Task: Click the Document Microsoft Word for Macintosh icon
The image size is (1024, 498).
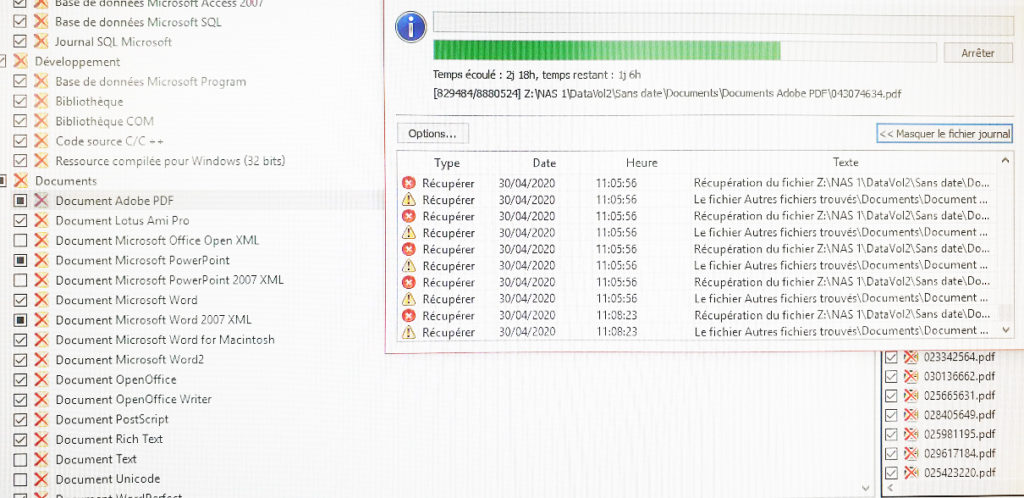Action: click(41, 339)
